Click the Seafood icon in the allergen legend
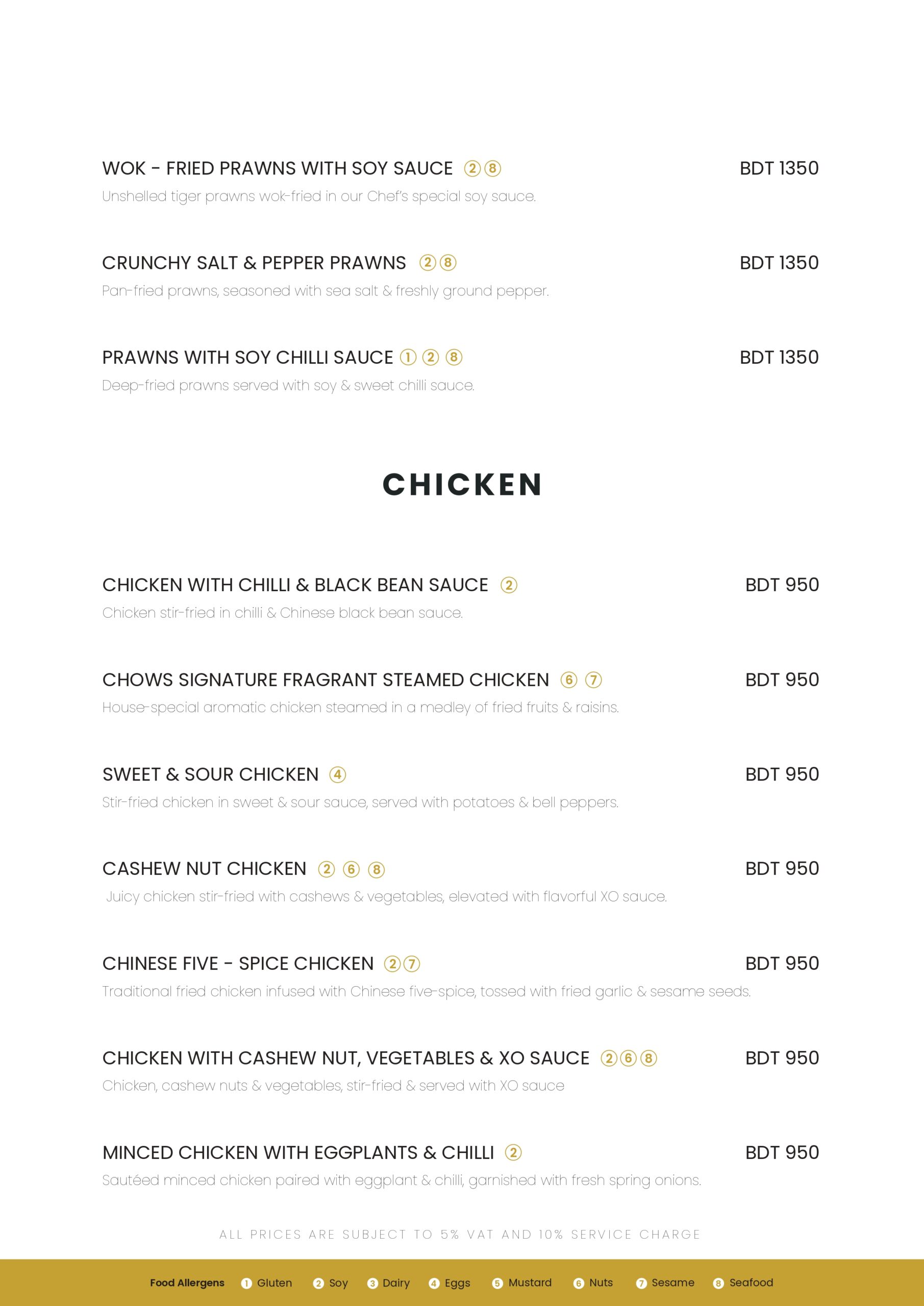Image resolution: width=924 pixels, height=1306 pixels. pos(718,1283)
